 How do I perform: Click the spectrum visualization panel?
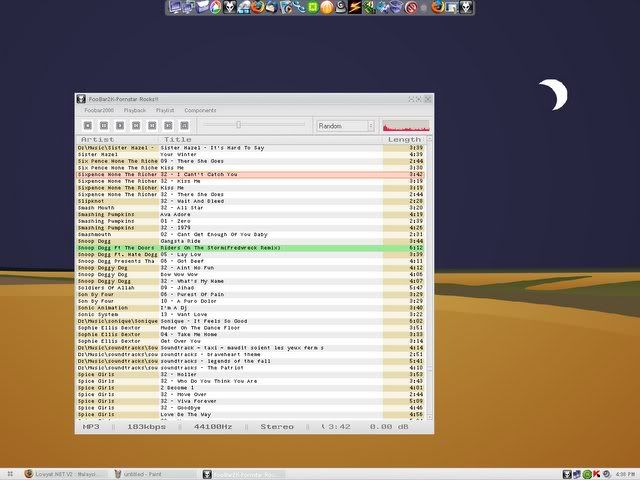pos(406,126)
